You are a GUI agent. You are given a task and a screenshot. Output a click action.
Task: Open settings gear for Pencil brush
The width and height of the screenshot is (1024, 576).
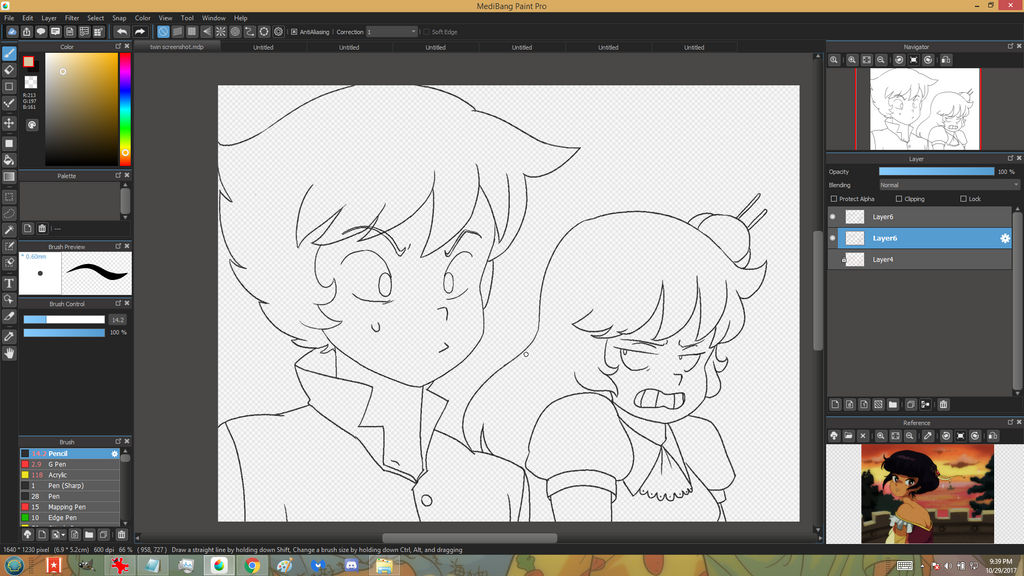click(115, 453)
